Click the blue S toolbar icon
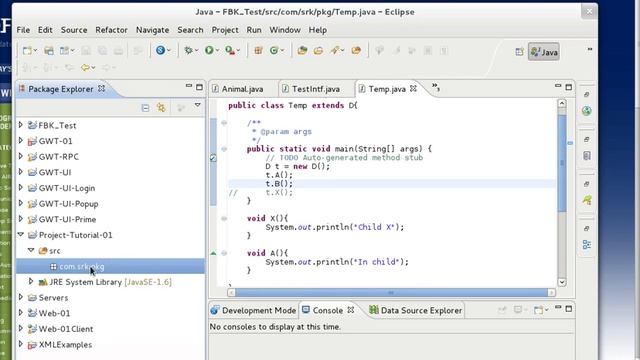The image size is (640, 360). click(160, 50)
